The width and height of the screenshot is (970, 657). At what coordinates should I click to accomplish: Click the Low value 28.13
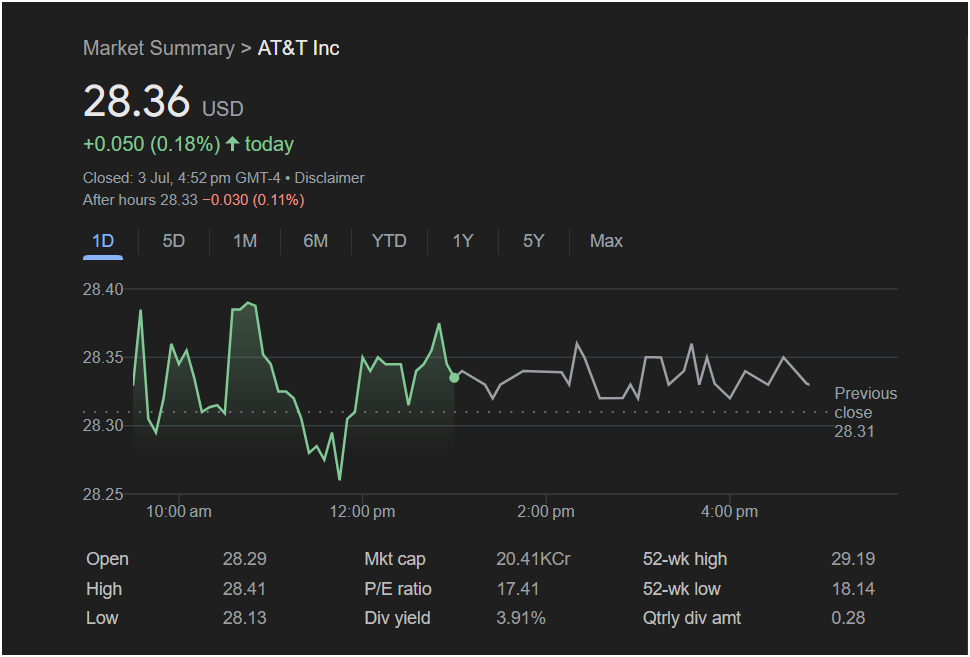[244, 618]
